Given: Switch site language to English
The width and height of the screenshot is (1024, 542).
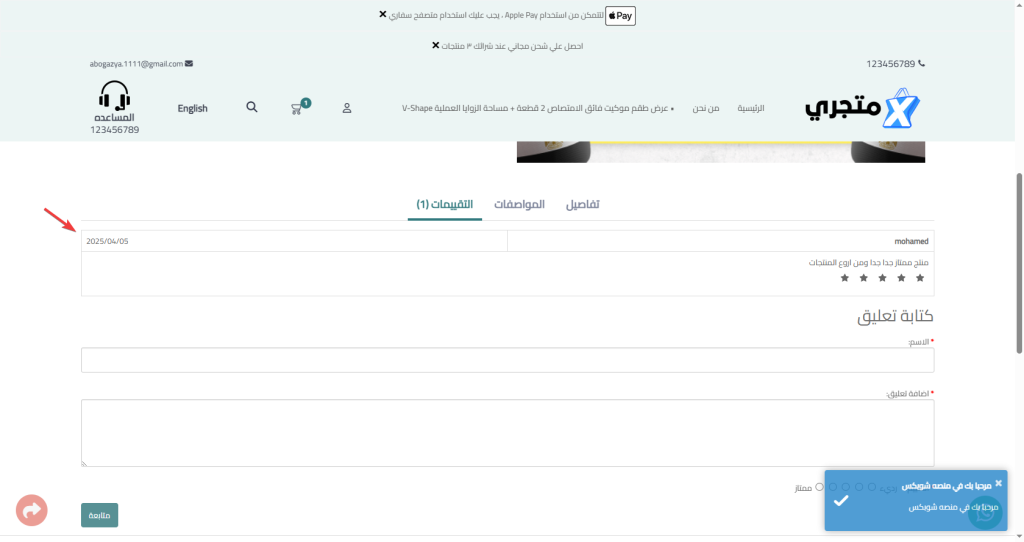Looking at the screenshot, I should click(x=192, y=108).
